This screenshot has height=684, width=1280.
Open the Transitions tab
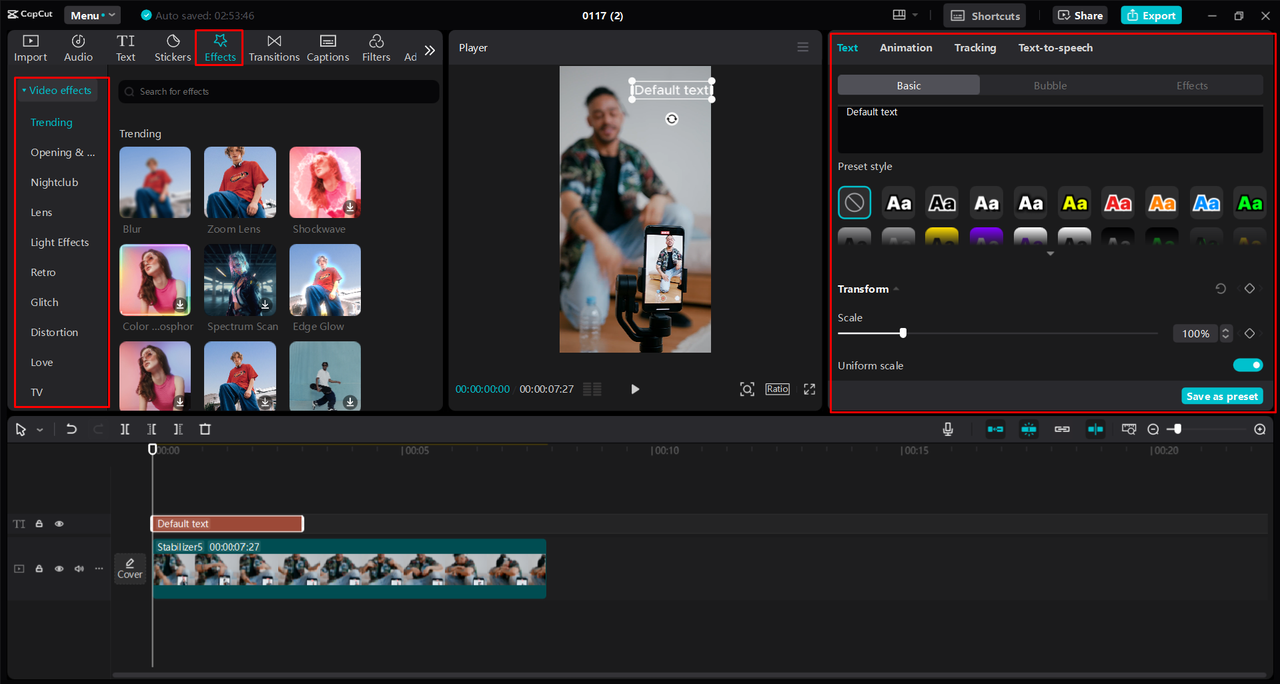(x=274, y=48)
